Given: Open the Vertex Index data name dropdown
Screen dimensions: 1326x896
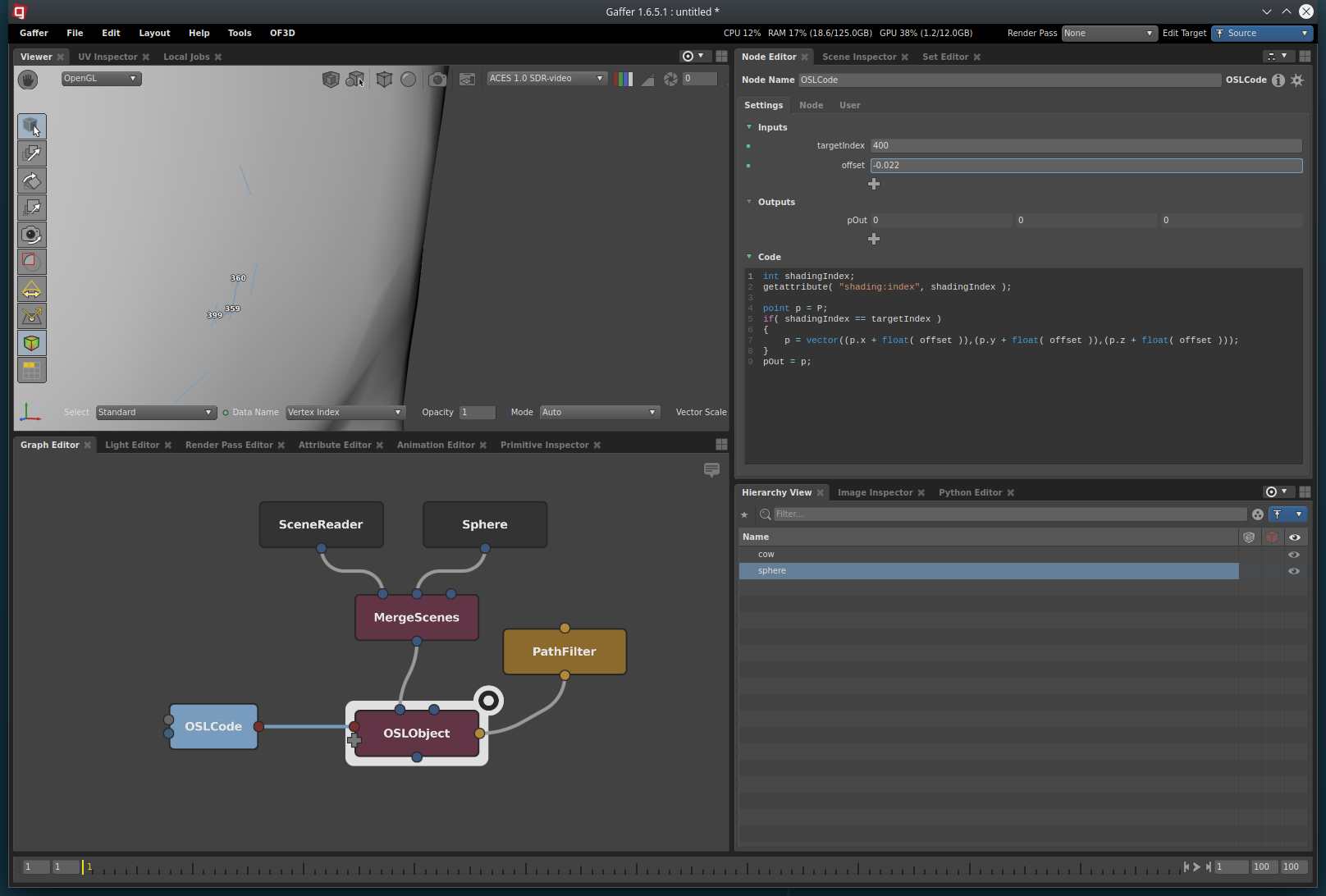Looking at the screenshot, I should (x=345, y=412).
